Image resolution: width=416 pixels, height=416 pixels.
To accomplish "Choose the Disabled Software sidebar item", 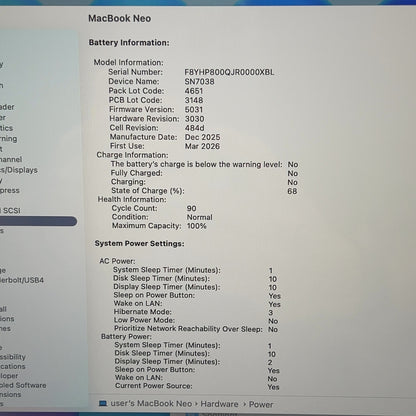I will 23,385.
